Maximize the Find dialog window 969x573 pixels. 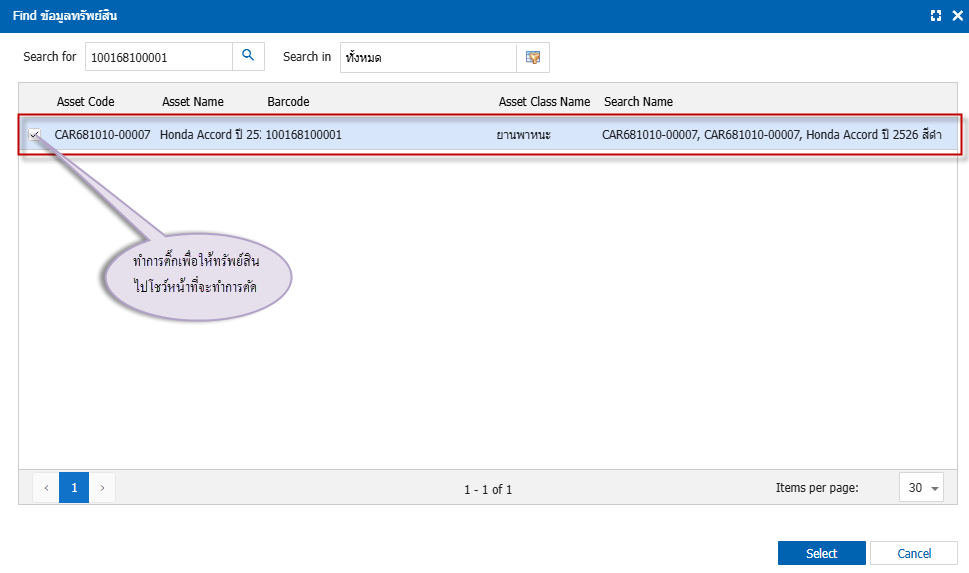tap(936, 16)
